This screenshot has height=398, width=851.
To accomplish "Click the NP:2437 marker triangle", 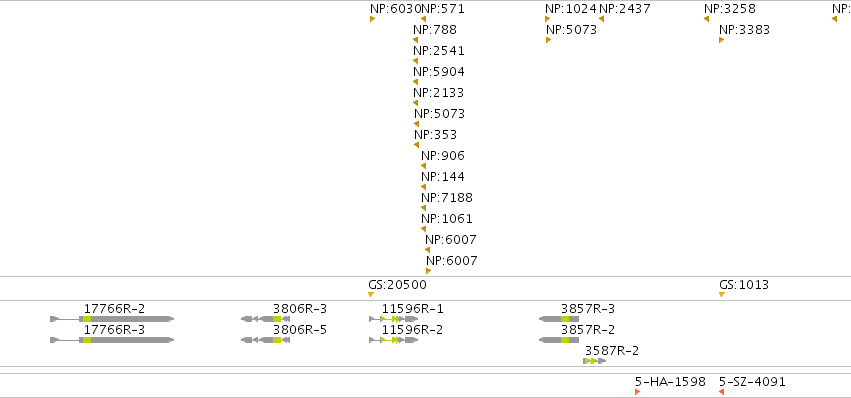I will tap(601, 19).
